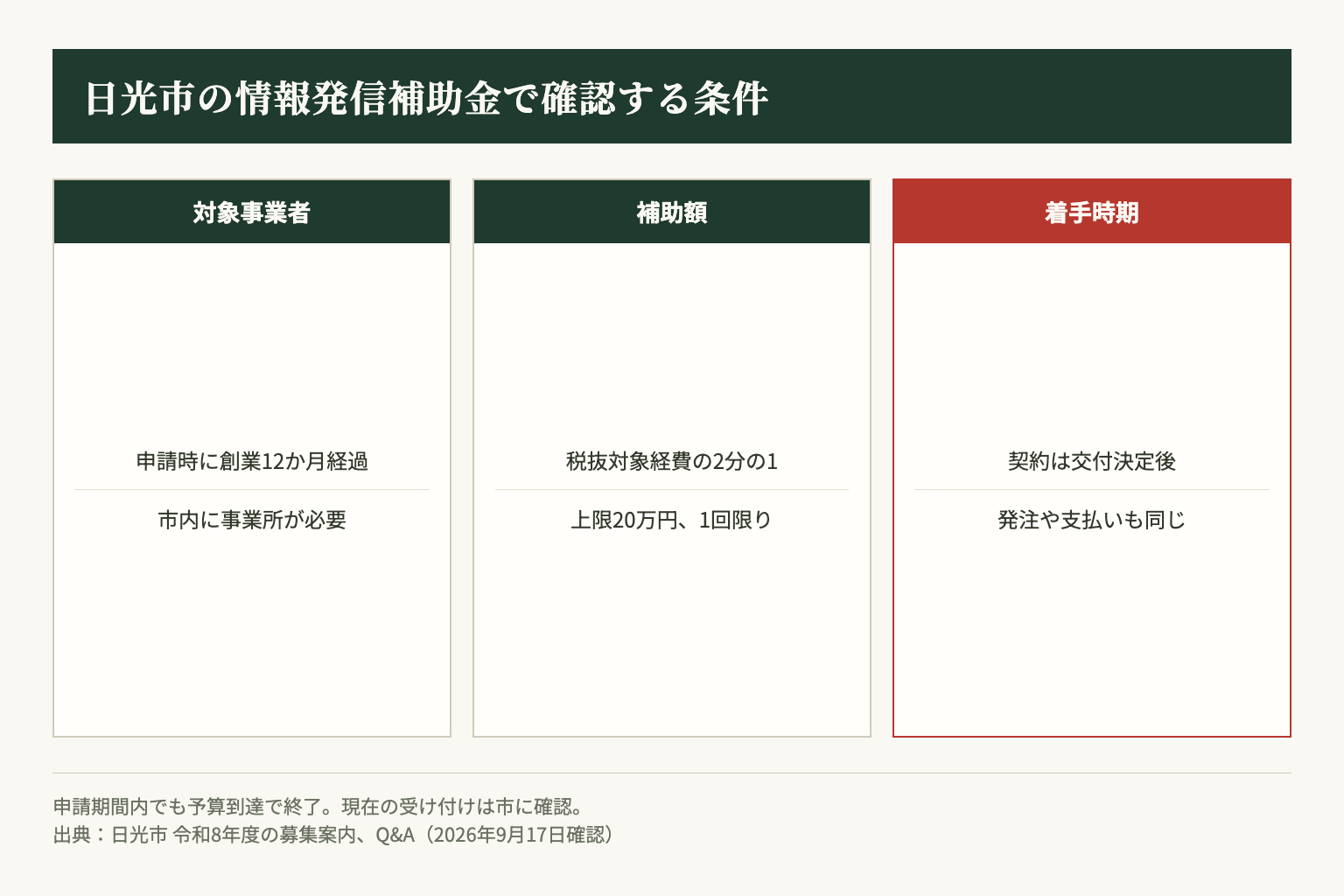Select the red 着手時期 card header

tap(1092, 212)
